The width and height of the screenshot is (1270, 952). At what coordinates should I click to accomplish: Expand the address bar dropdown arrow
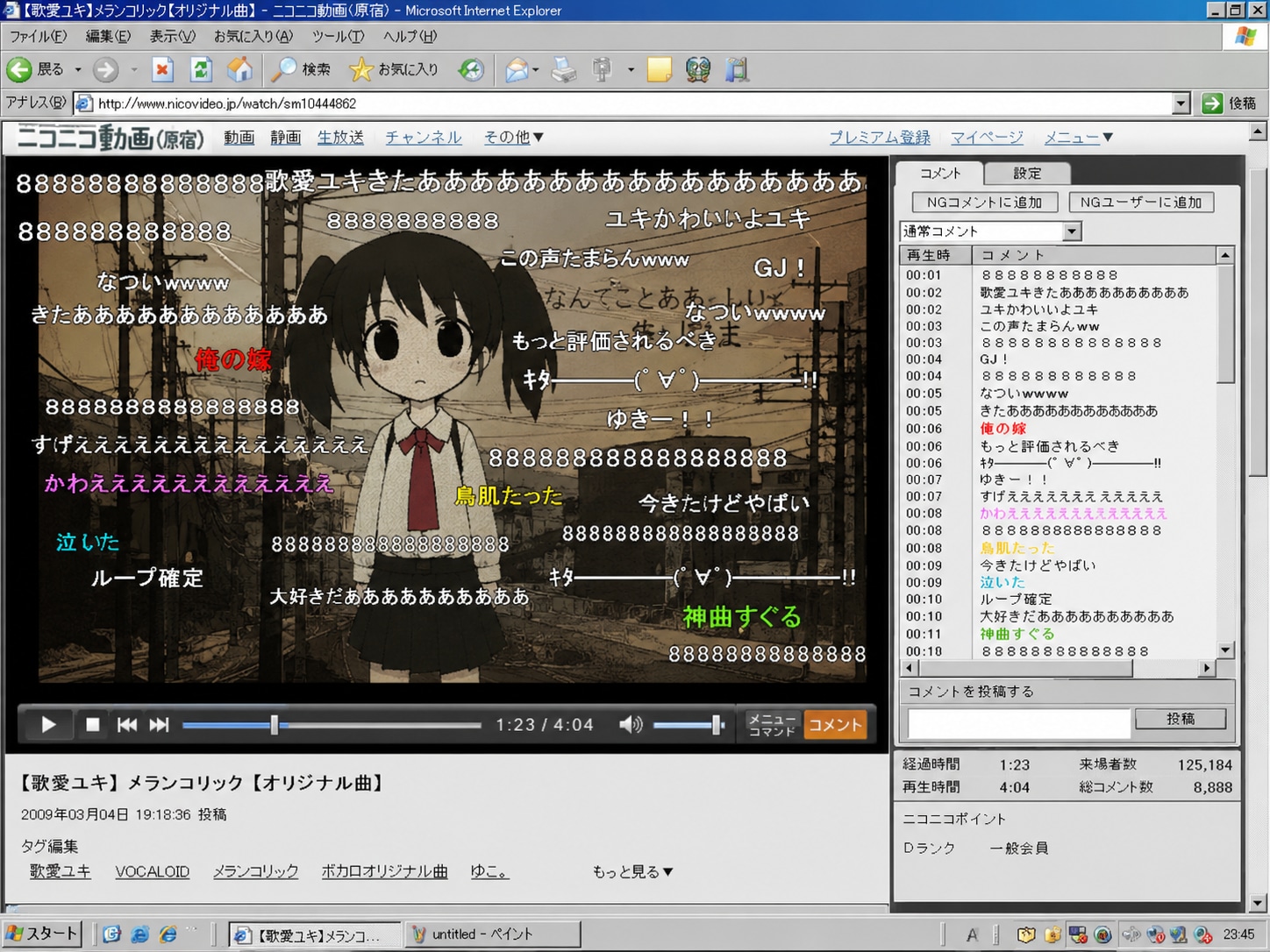tap(1181, 103)
